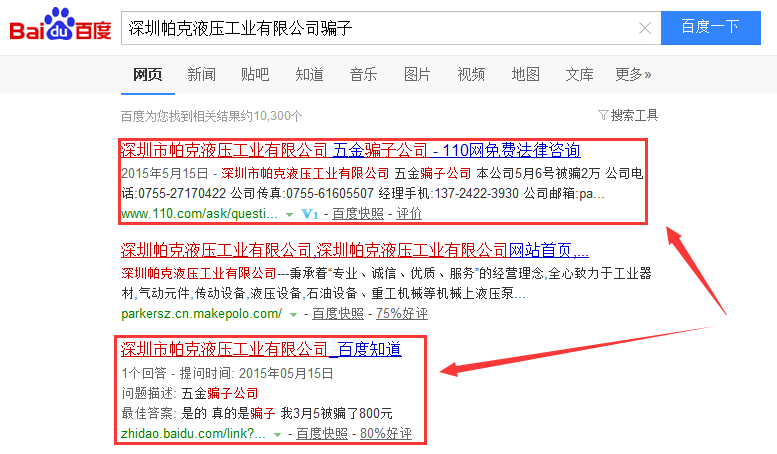Click the Baidu logo
777x454 pixels.
(x=60, y=27)
